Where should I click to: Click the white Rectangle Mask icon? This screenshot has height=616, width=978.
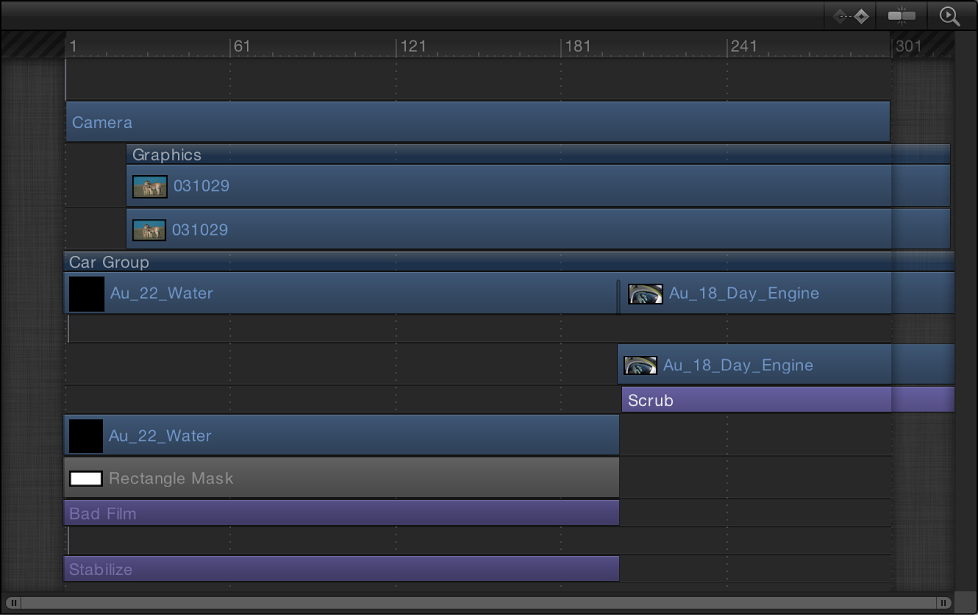86,479
